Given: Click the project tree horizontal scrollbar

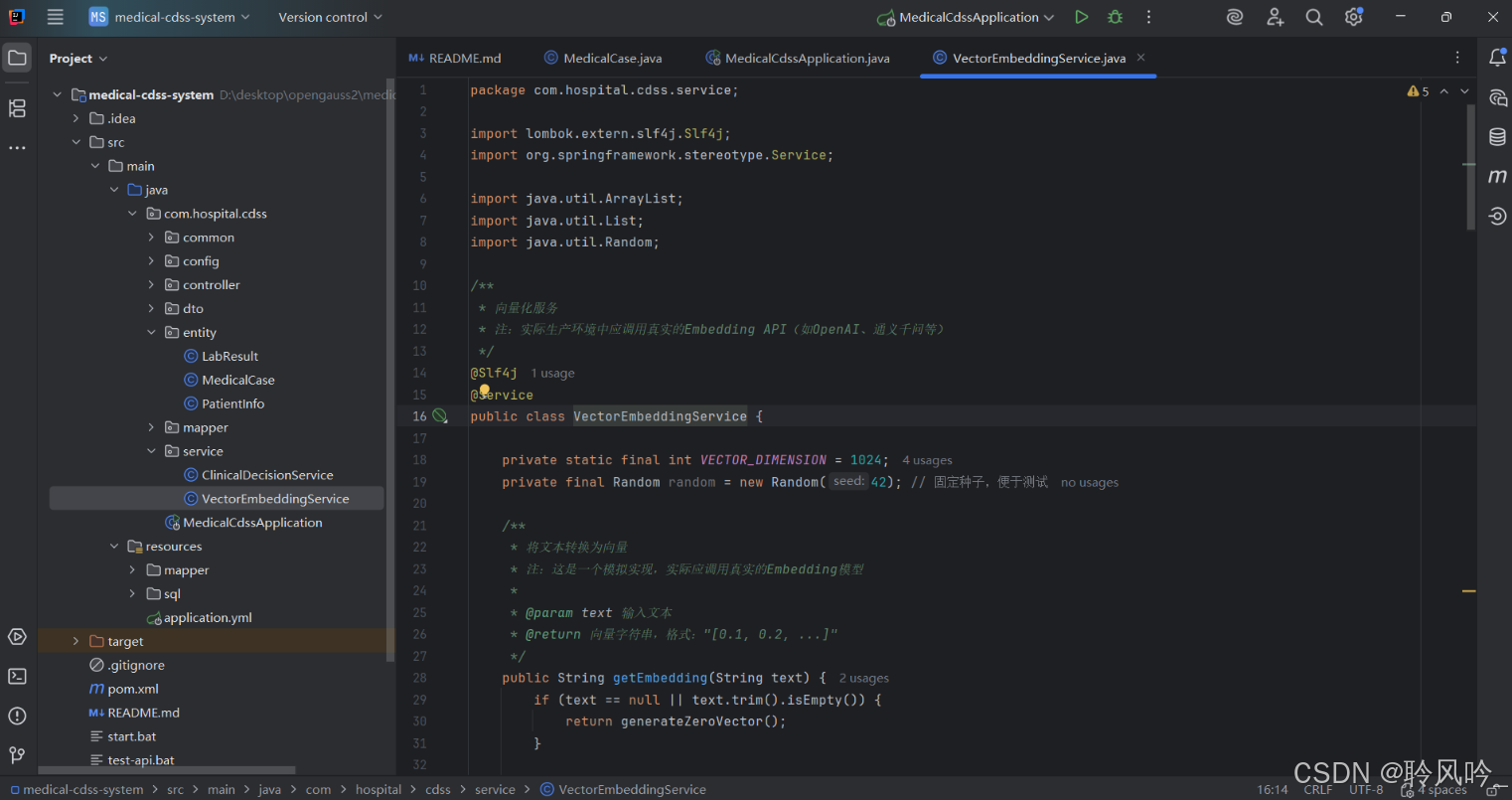Looking at the screenshot, I should (167, 770).
